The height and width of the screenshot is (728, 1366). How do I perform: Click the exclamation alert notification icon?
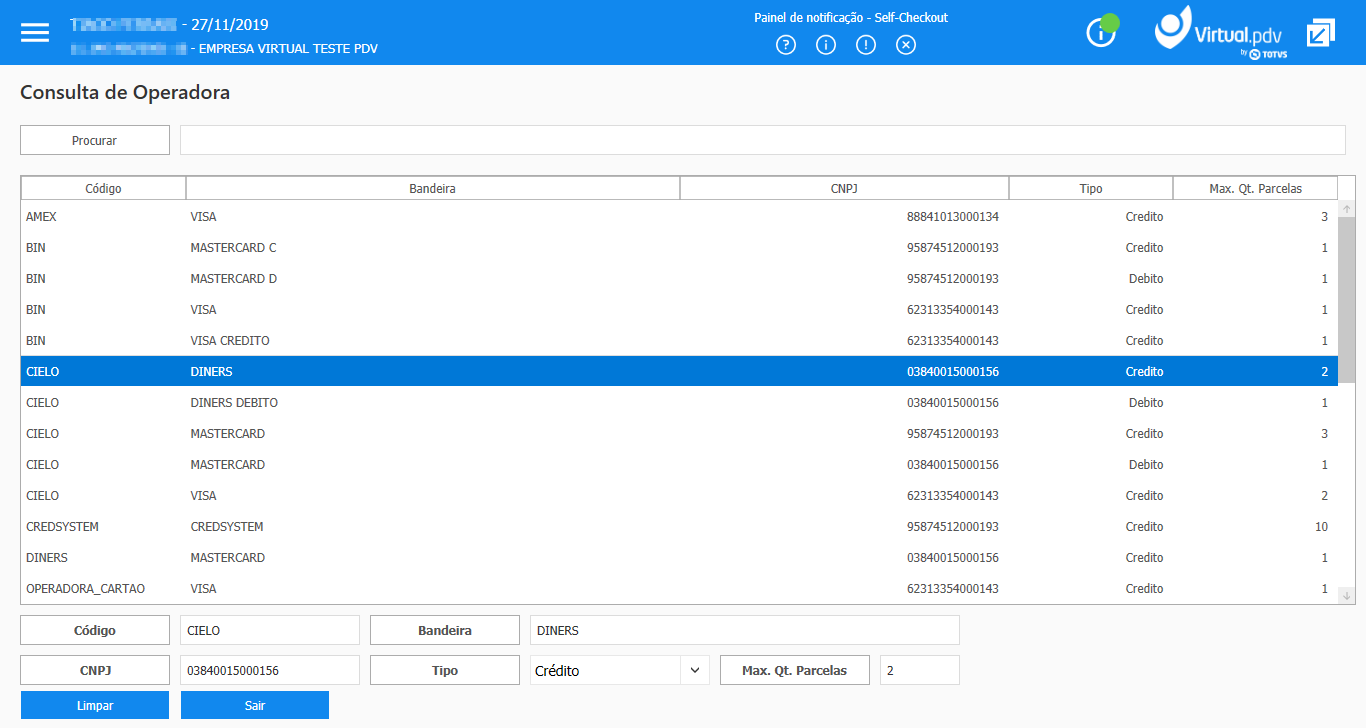866,45
